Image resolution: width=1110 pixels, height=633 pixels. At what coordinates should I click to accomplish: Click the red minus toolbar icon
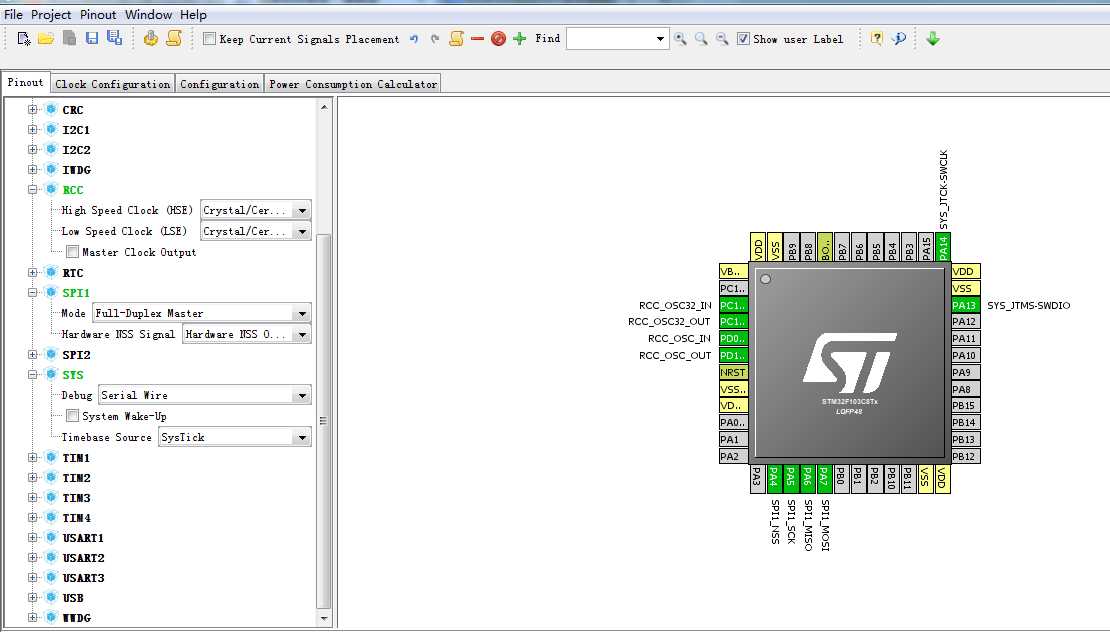tap(477, 39)
